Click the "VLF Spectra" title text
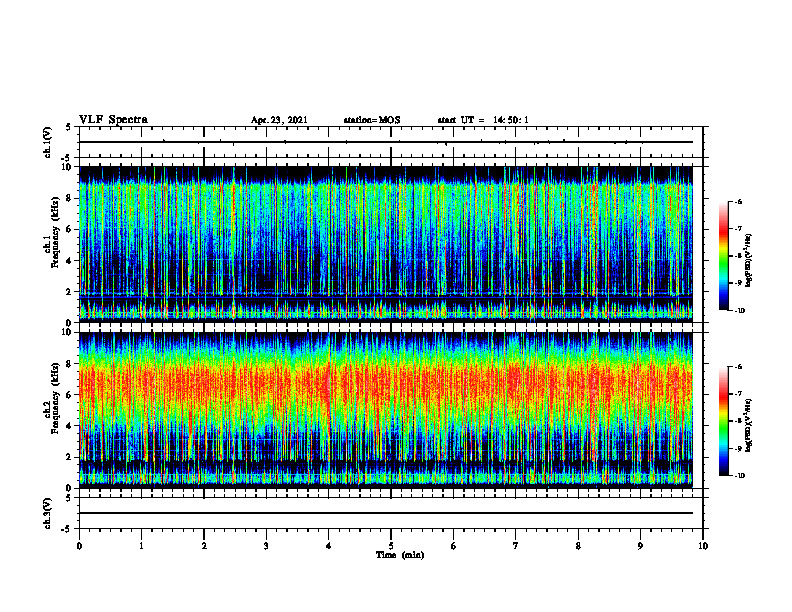Screen dimensions: 792x612 click(113, 120)
